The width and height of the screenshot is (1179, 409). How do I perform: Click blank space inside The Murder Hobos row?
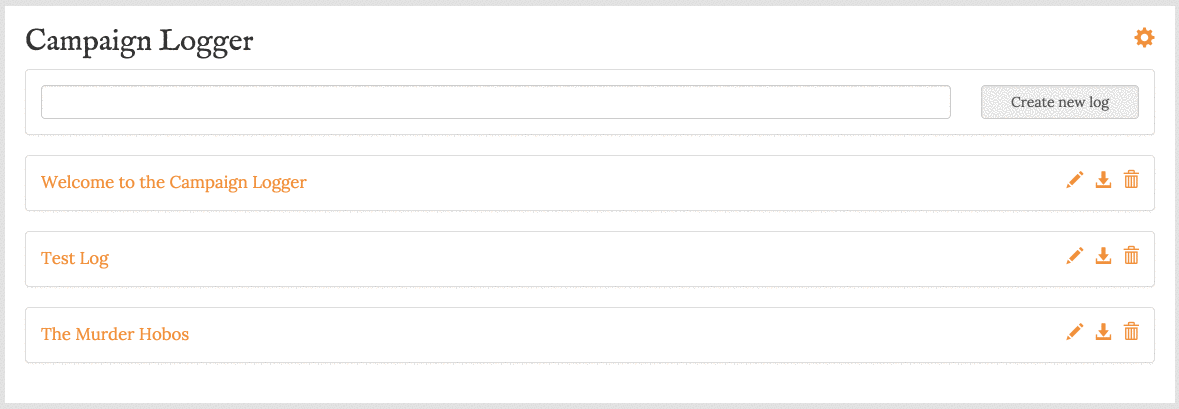[x=624, y=335]
